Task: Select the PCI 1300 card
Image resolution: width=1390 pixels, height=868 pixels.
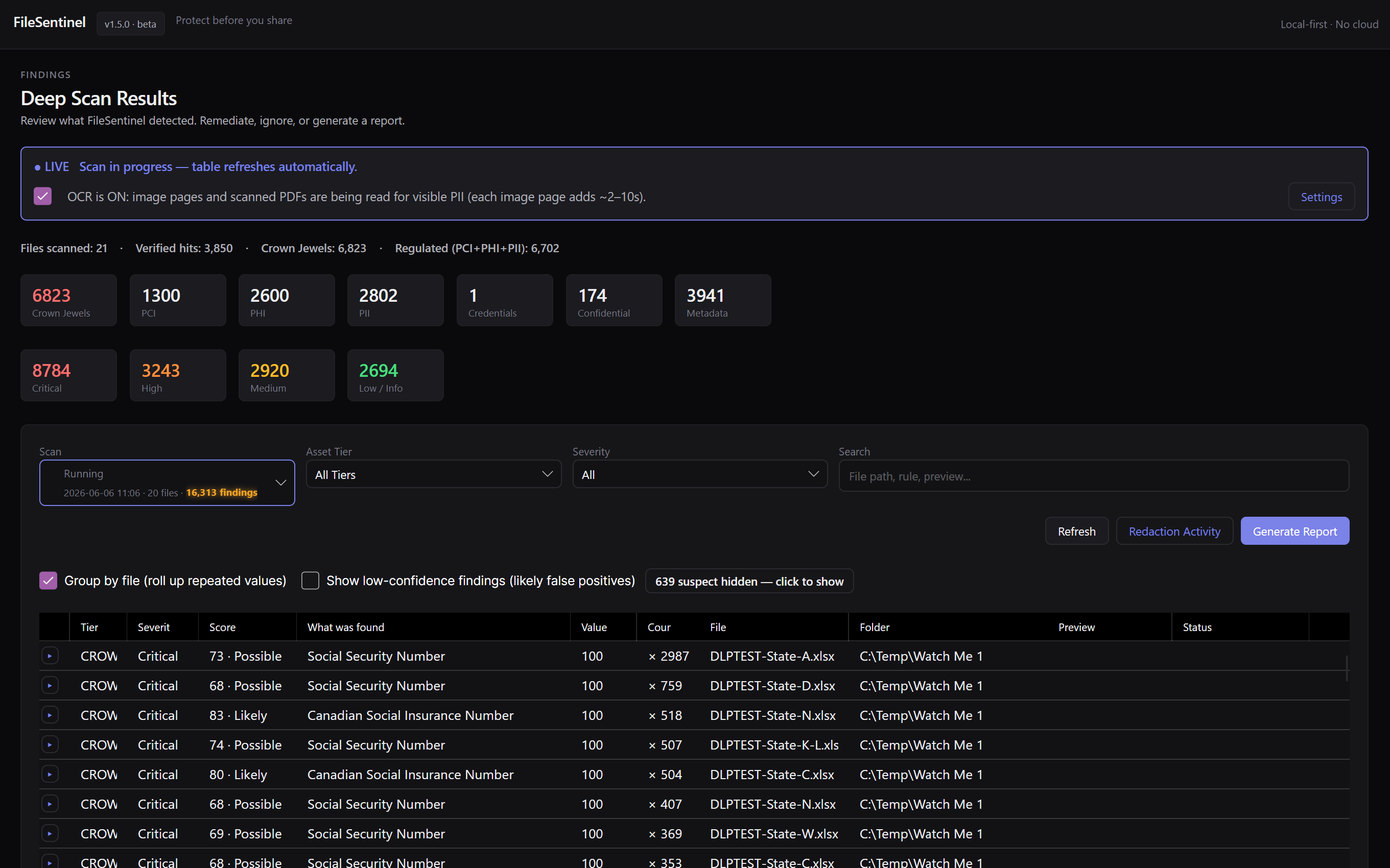Action: (x=178, y=300)
